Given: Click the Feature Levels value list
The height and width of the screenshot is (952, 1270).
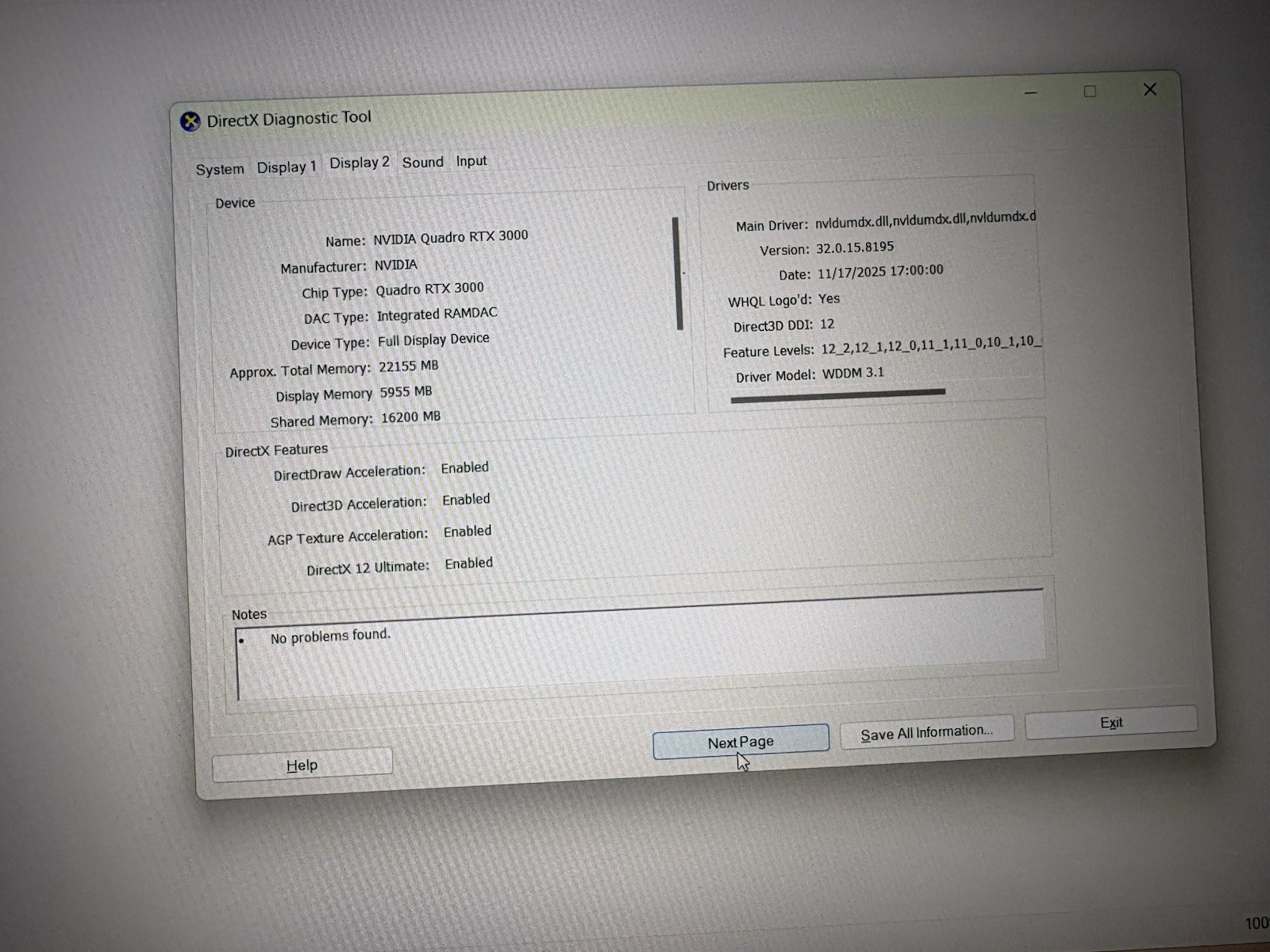Looking at the screenshot, I should (931, 345).
